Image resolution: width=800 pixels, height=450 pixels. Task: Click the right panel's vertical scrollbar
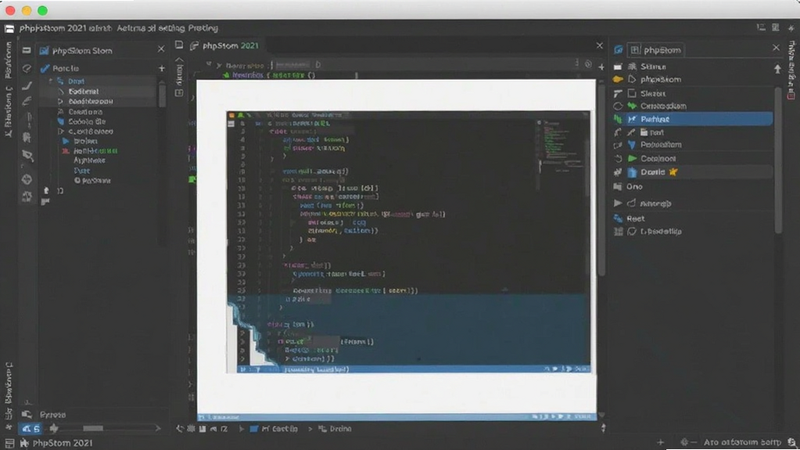click(x=778, y=161)
